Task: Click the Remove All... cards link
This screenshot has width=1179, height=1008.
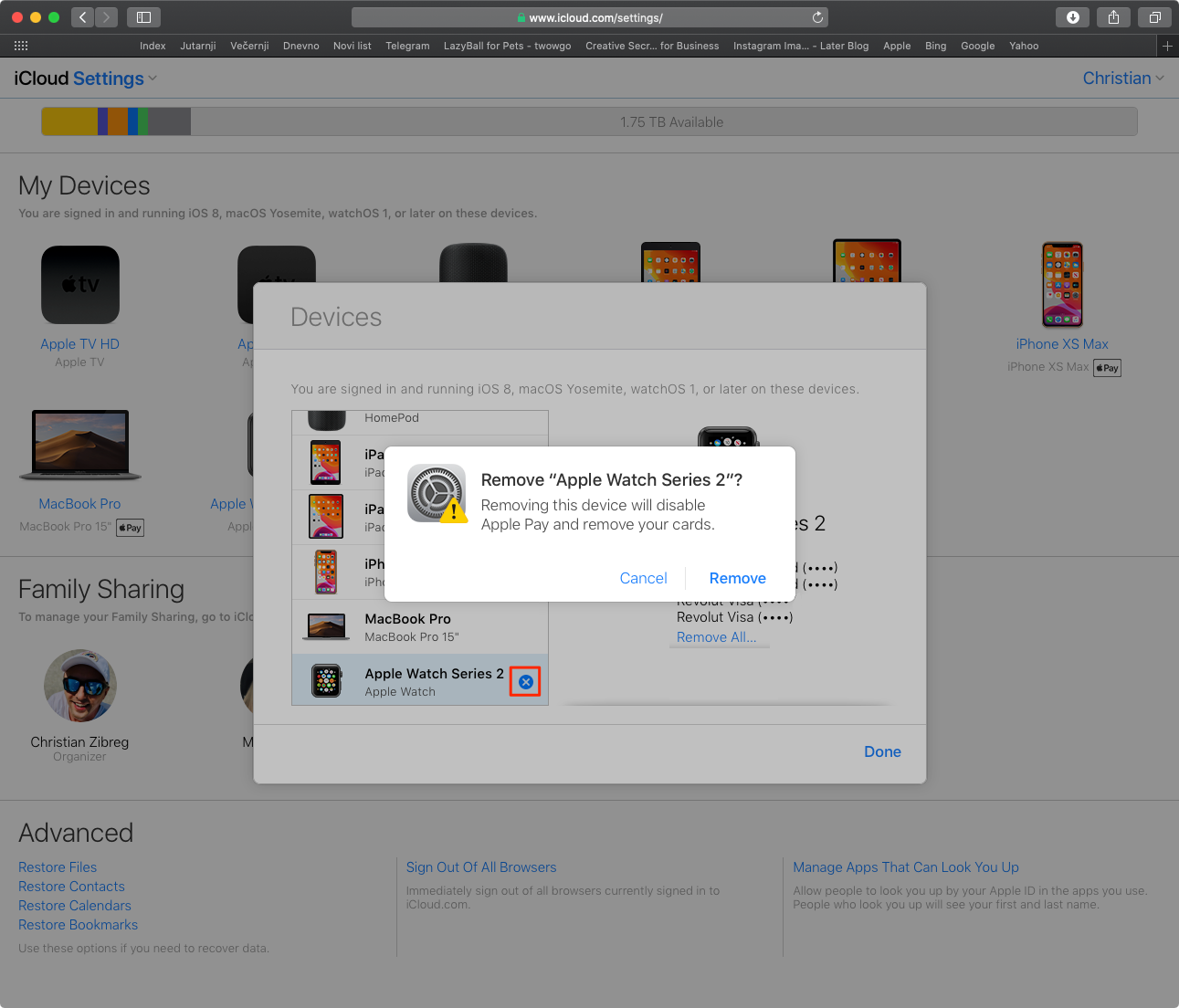Action: click(716, 637)
